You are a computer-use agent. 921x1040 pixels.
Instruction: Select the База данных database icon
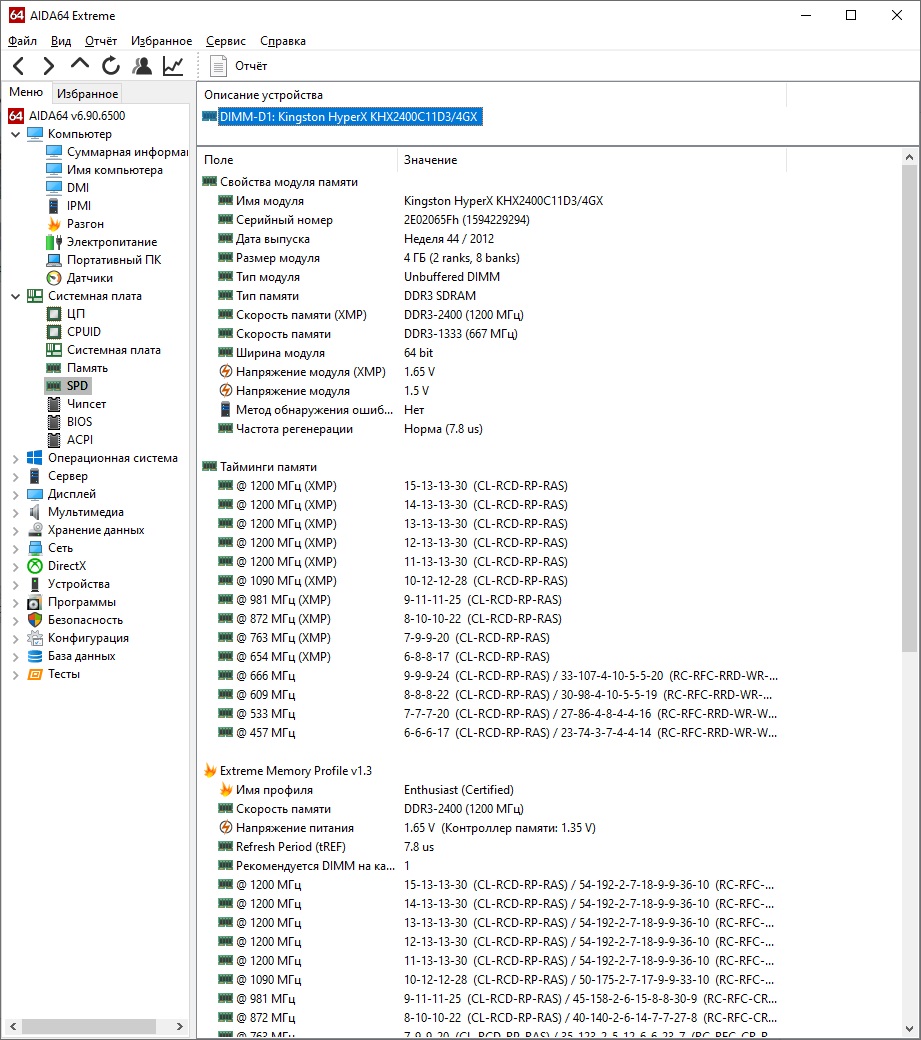click(34, 656)
